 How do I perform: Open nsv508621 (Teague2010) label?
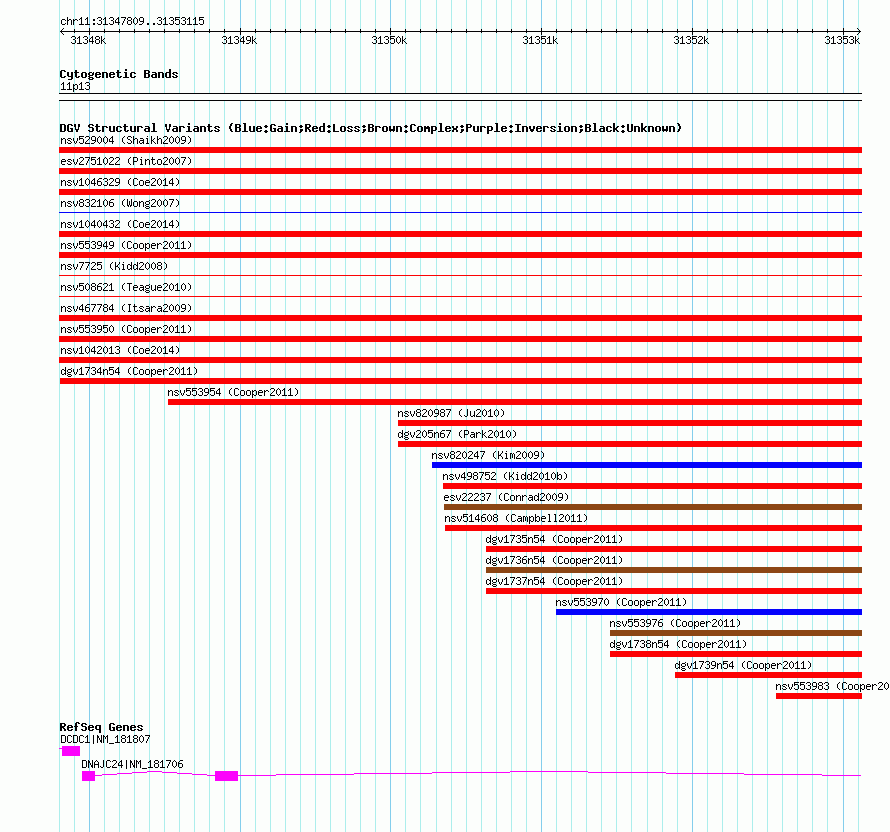126,287
